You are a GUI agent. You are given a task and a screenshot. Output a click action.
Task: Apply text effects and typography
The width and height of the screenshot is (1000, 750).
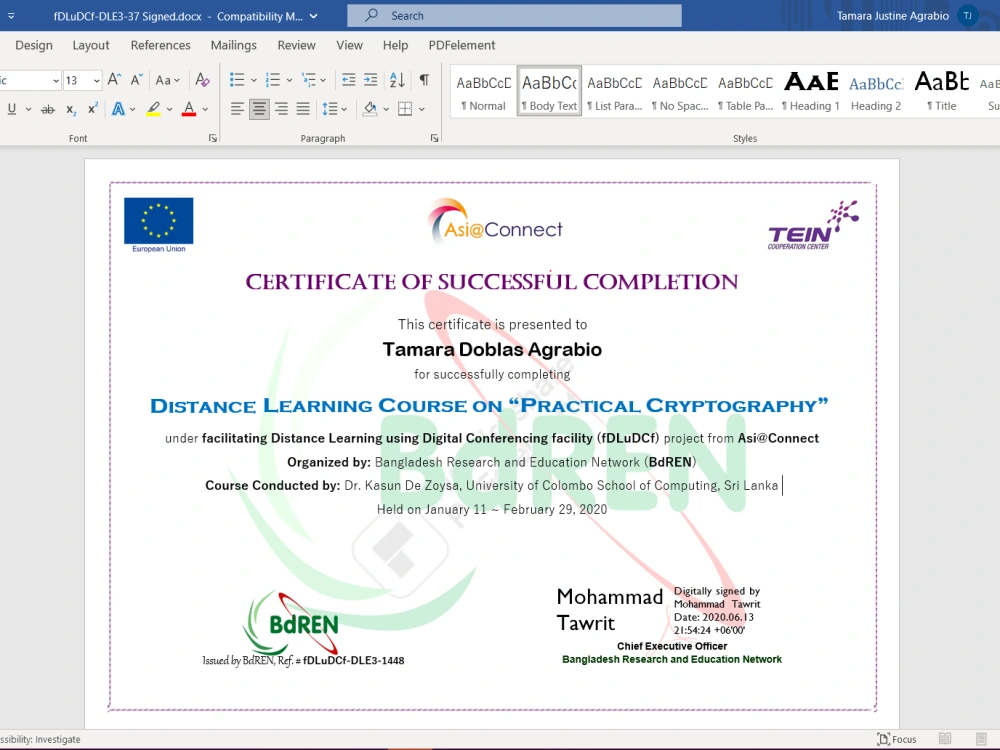[118, 109]
